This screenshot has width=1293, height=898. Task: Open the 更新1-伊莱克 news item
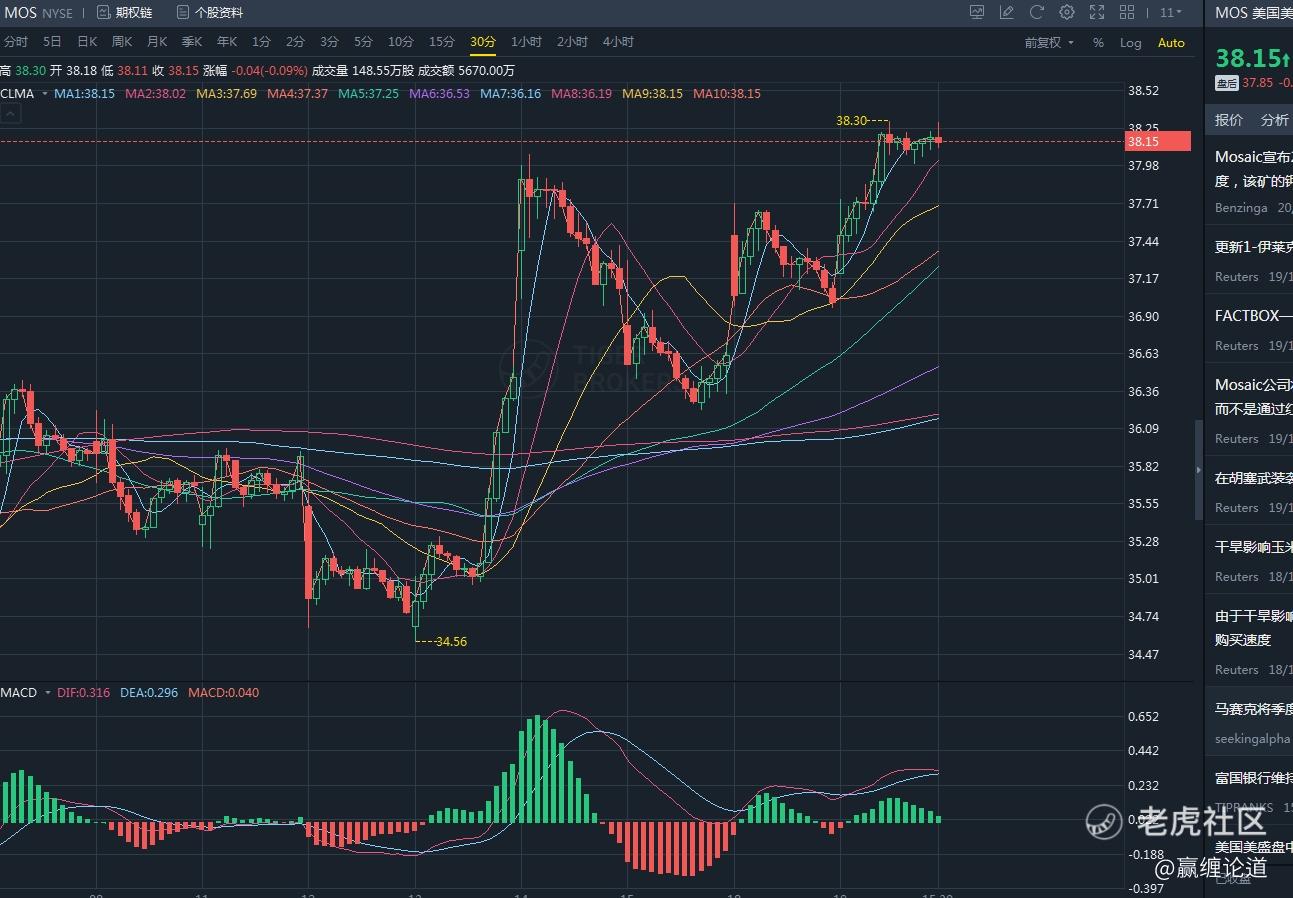pyautogui.click(x=1254, y=246)
